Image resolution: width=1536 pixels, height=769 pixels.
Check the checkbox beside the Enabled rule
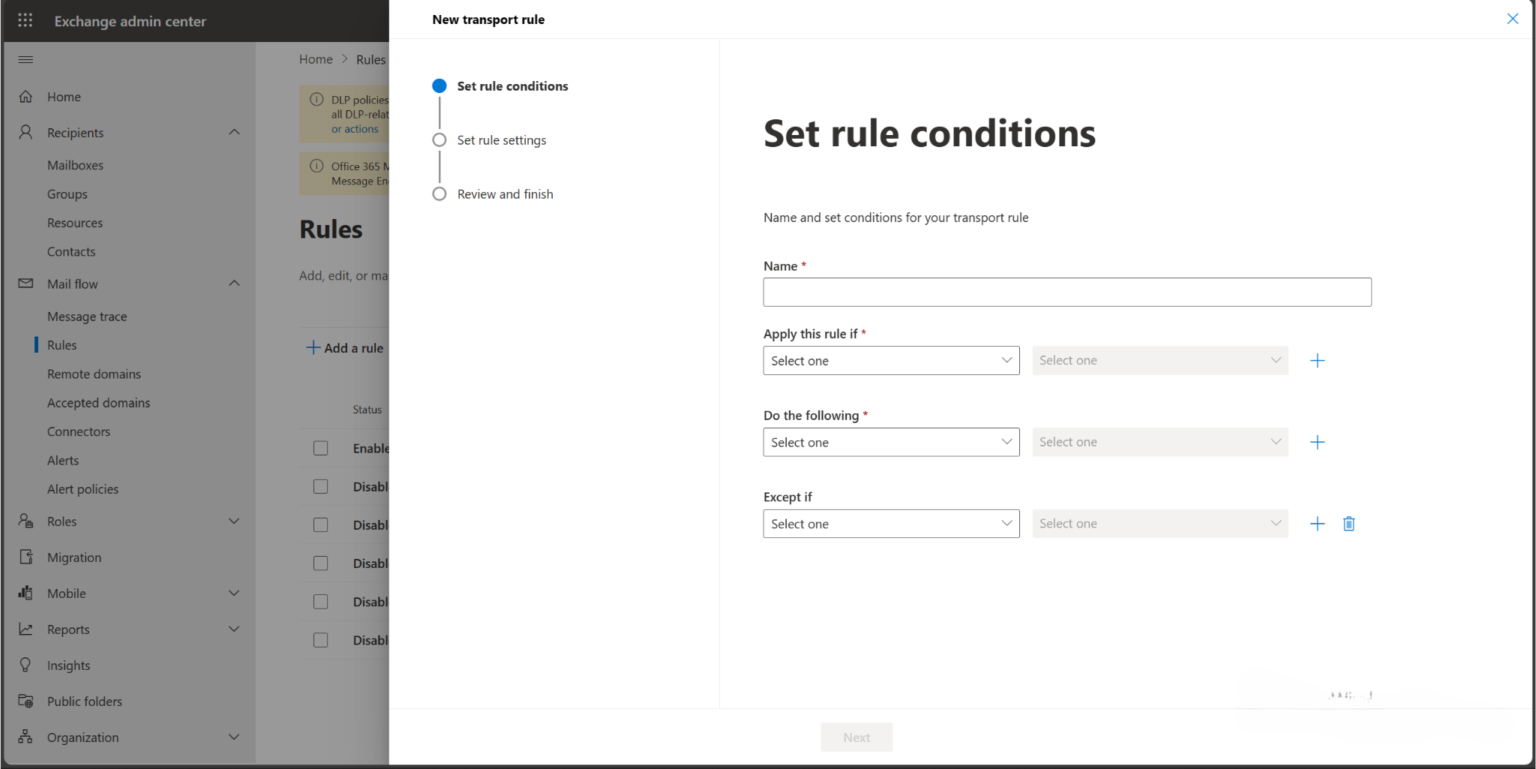pyautogui.click(x=320, y=447)
